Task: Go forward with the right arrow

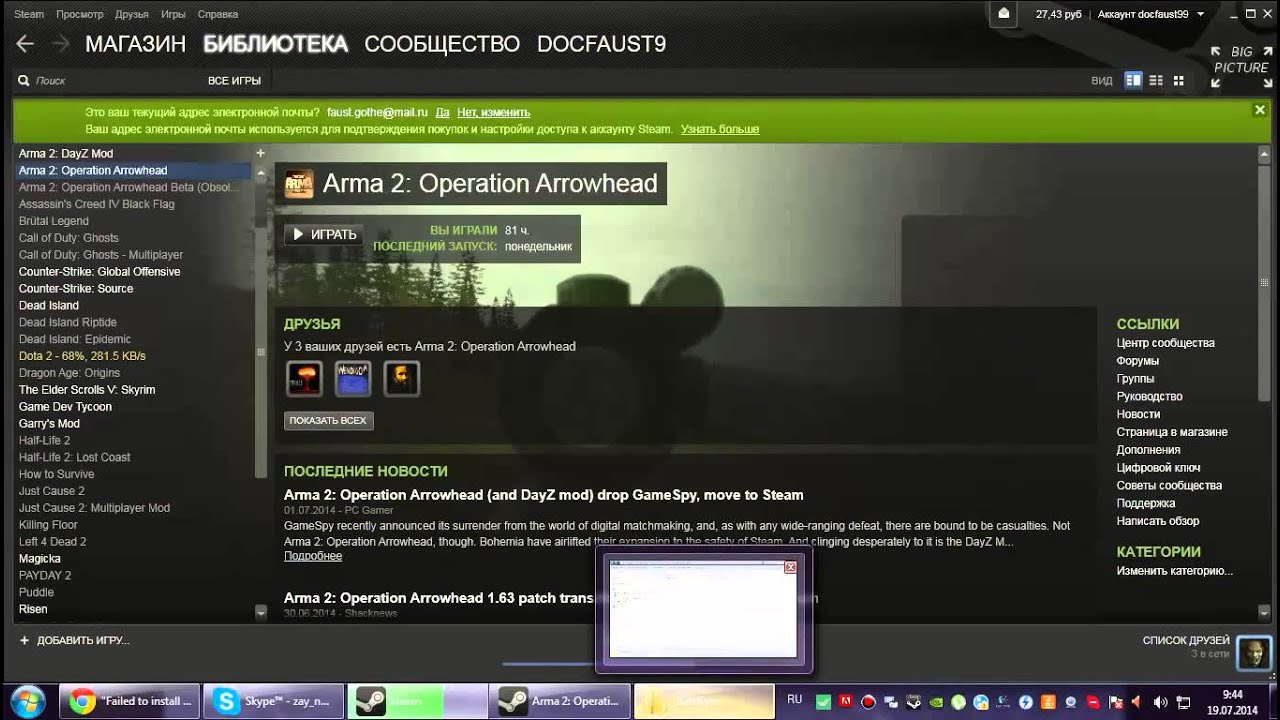Action: [60, 43]
